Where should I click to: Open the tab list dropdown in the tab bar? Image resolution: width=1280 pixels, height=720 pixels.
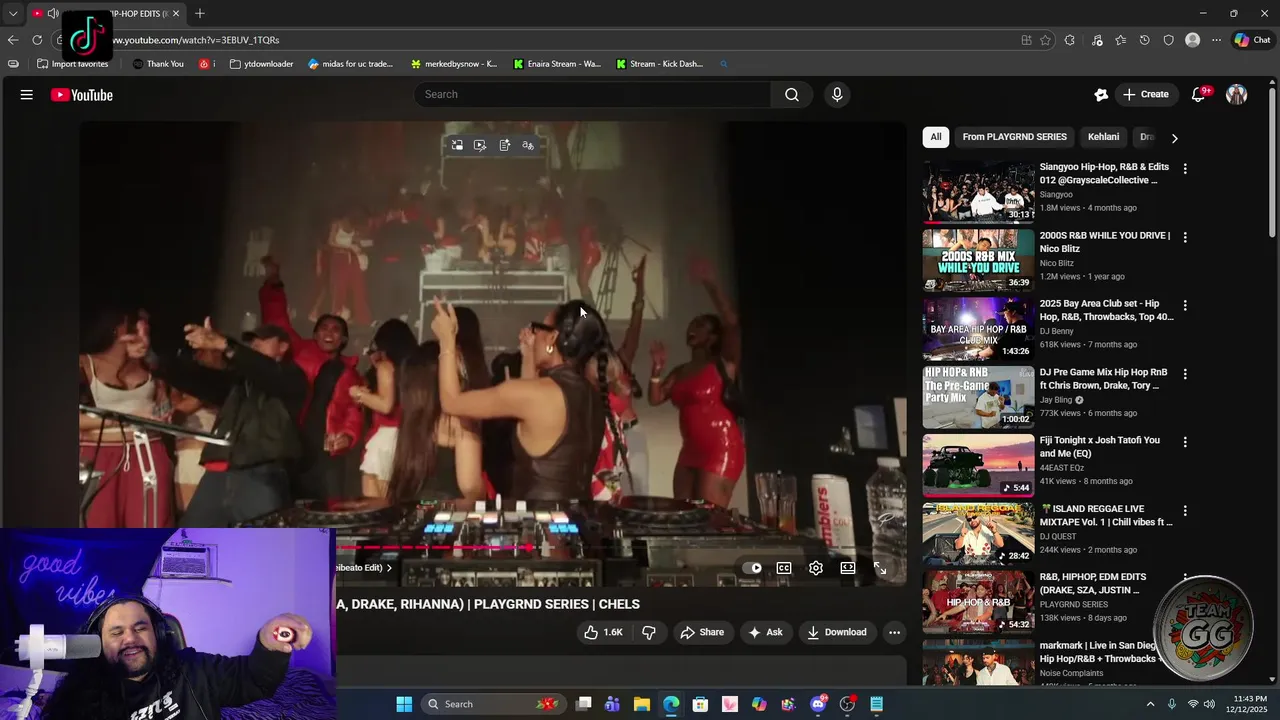(x=13, y=13)
